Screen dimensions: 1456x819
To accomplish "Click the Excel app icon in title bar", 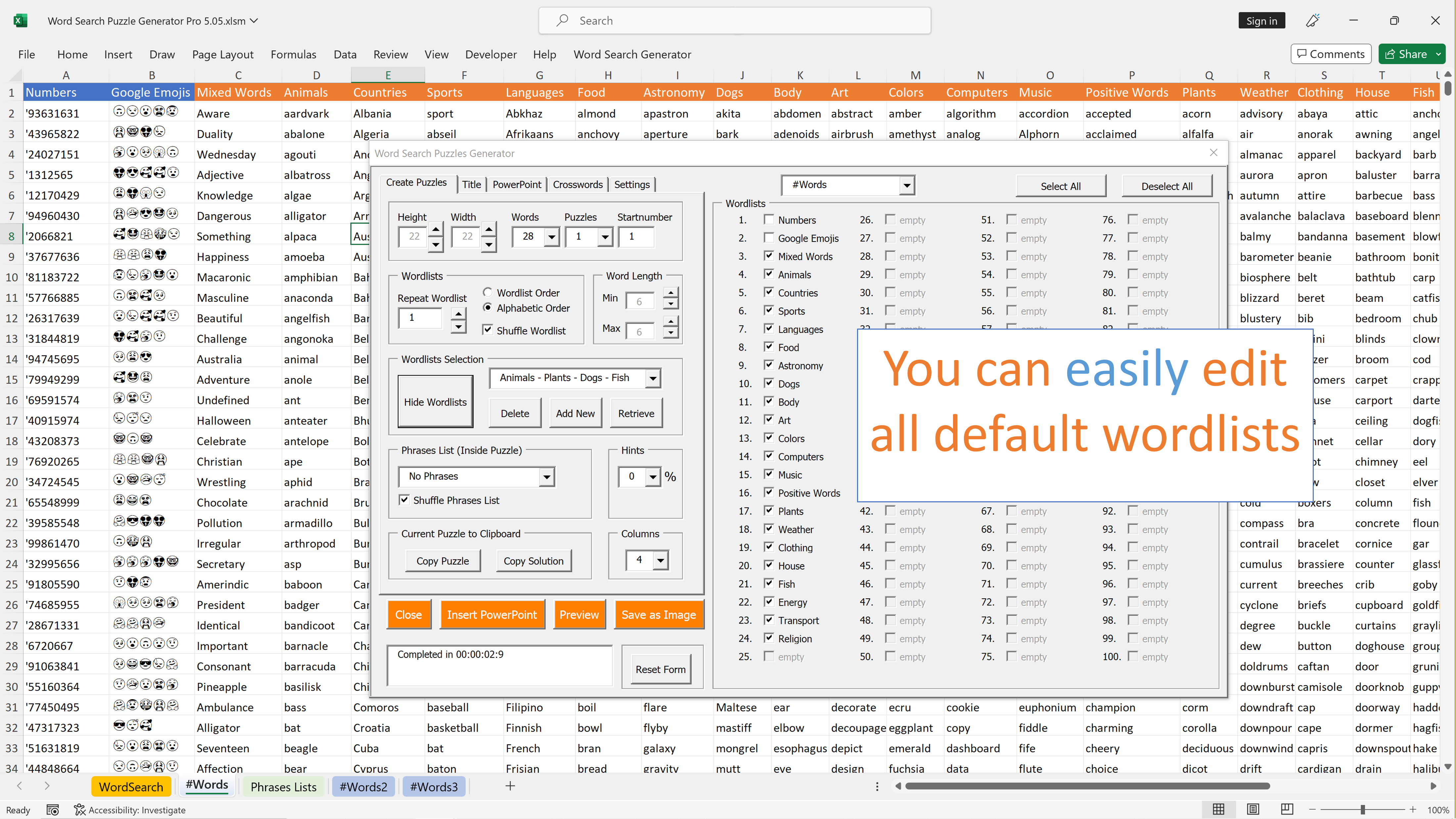I will [x=20, y=21].
